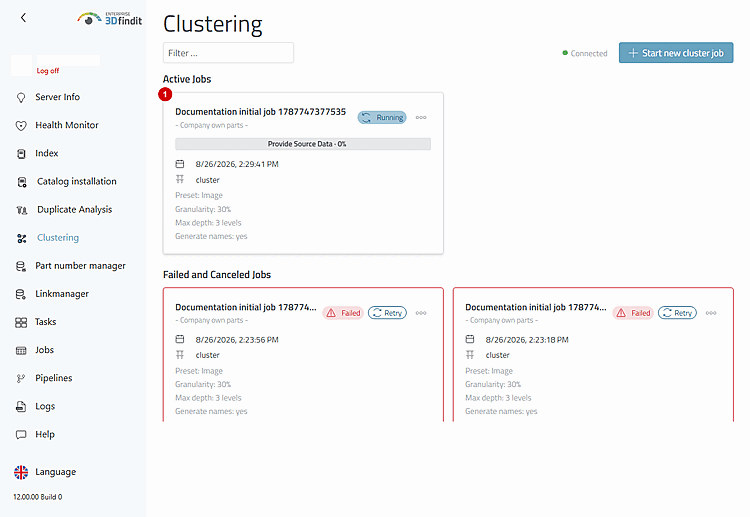Screen dimensions: 750x517
Task: Click the Health Monitor heart icon
Action: pyautogui.click(x=21, y=126)
